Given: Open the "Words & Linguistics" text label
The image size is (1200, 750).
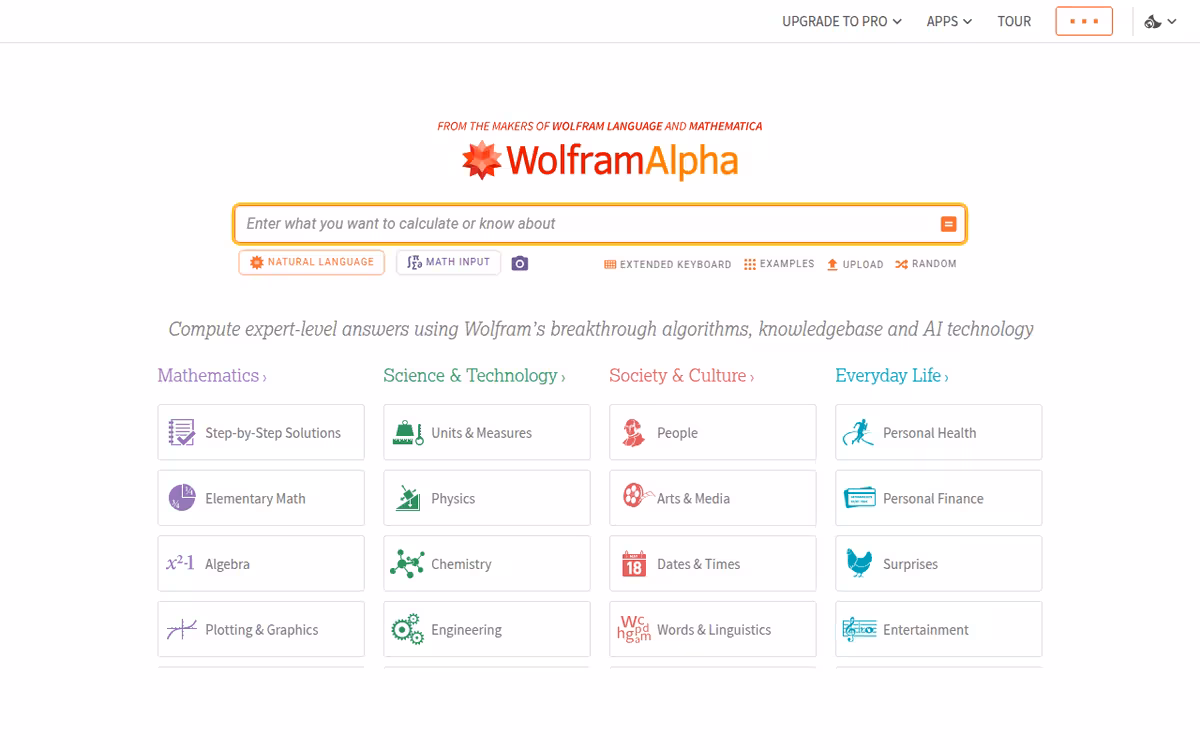Looking at the screenshot, I should coord(714,630).
